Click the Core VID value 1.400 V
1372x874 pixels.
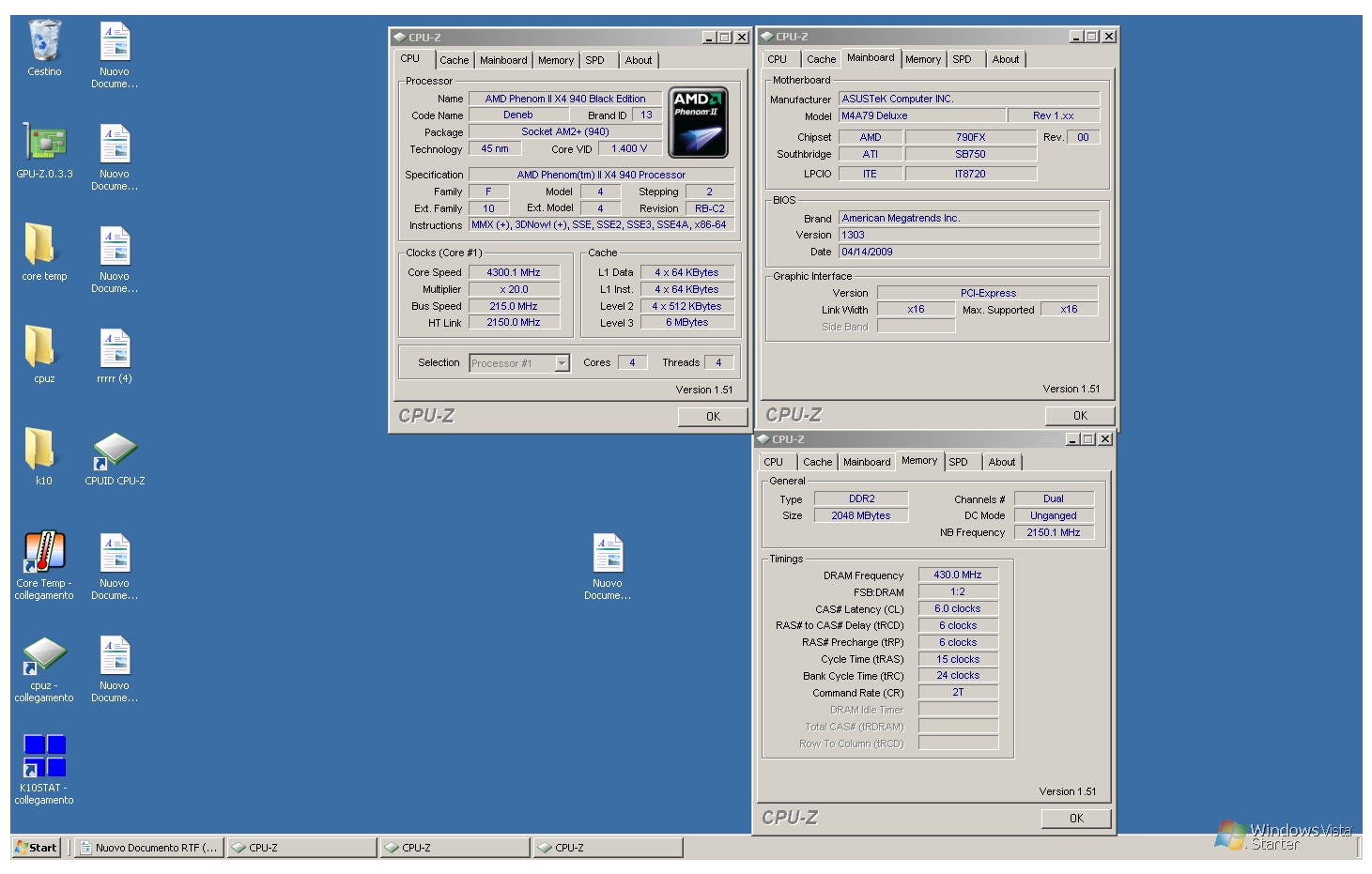(x=629, y=148)
